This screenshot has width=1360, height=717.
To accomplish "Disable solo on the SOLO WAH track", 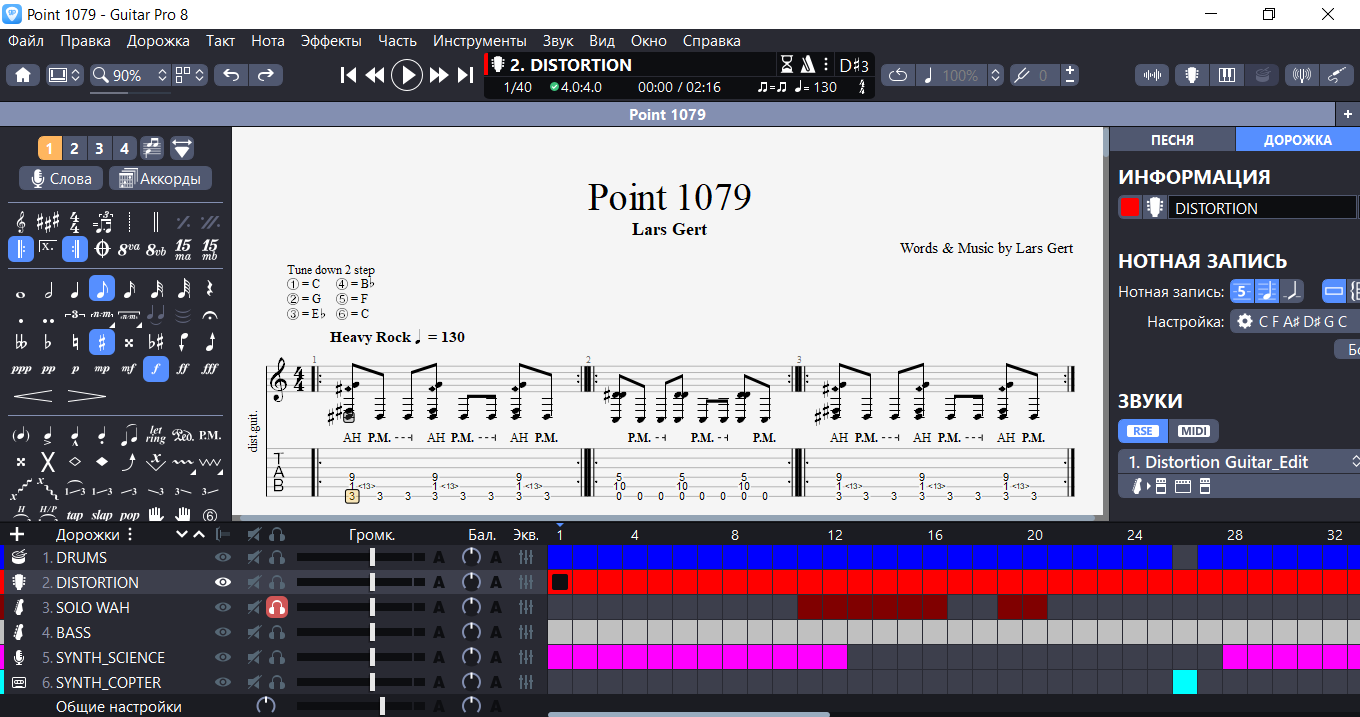I will point(277,608).
